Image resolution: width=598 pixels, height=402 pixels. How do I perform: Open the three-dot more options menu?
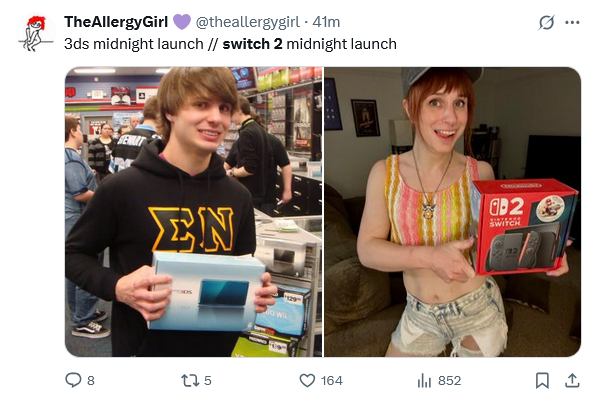572,22
